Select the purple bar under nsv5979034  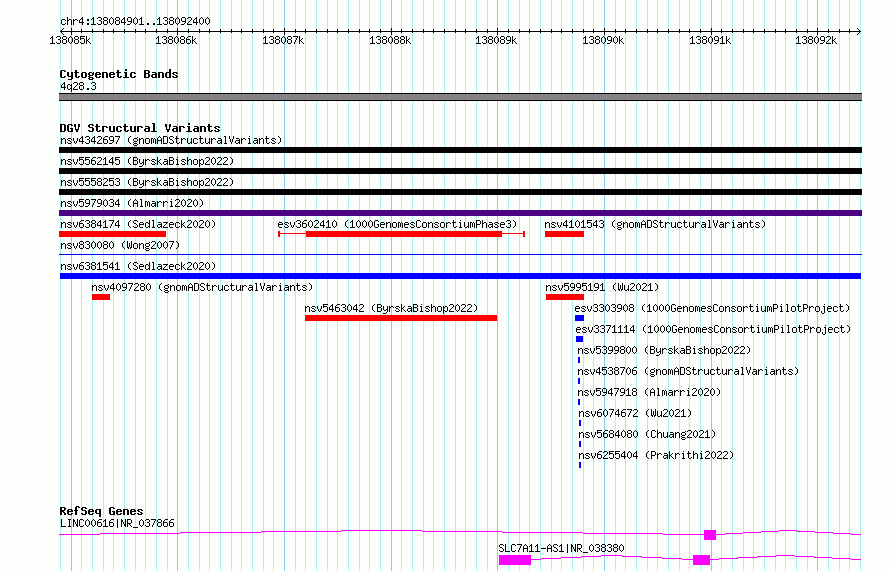[x=460, y=213]
